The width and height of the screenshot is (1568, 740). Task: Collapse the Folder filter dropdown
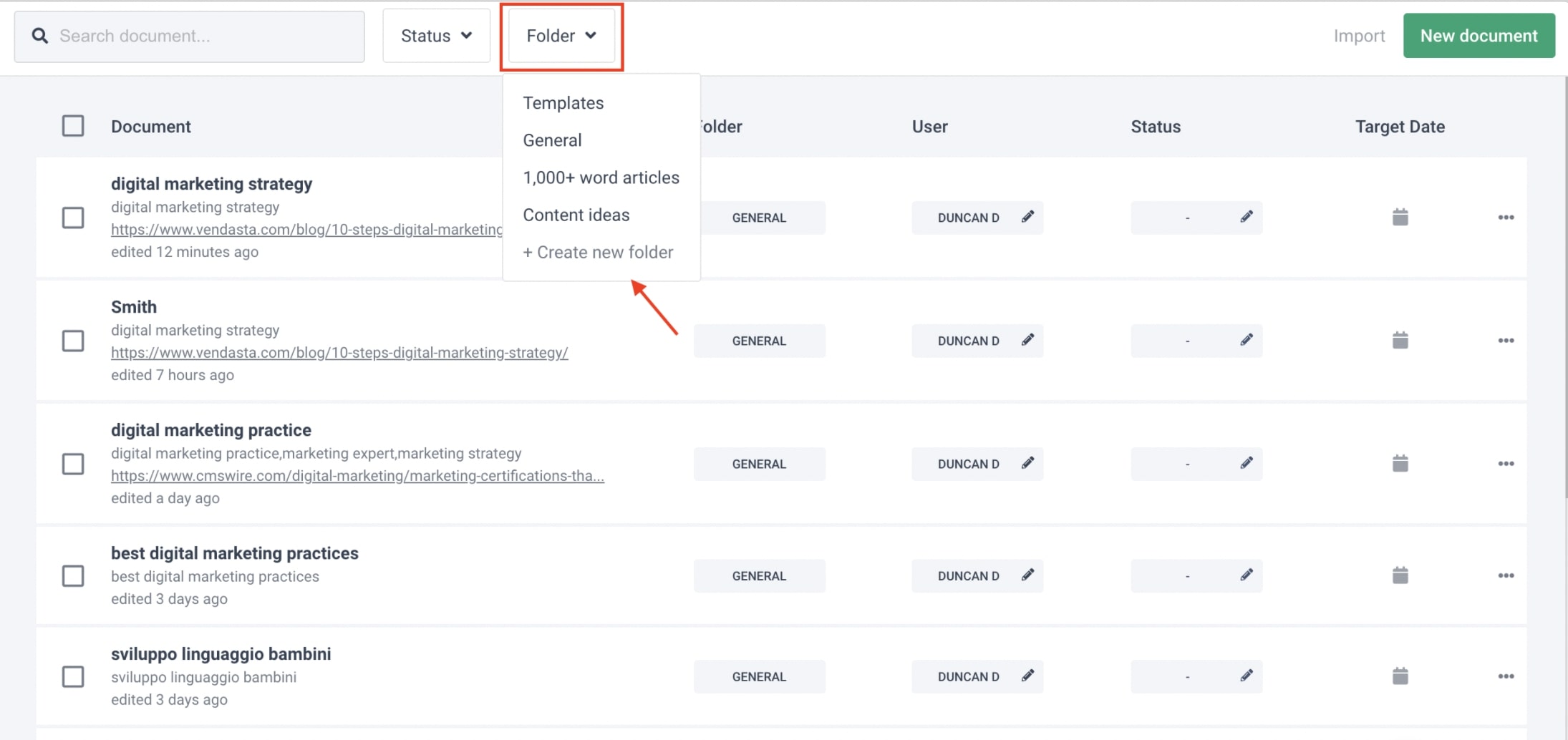coord(561,36)
